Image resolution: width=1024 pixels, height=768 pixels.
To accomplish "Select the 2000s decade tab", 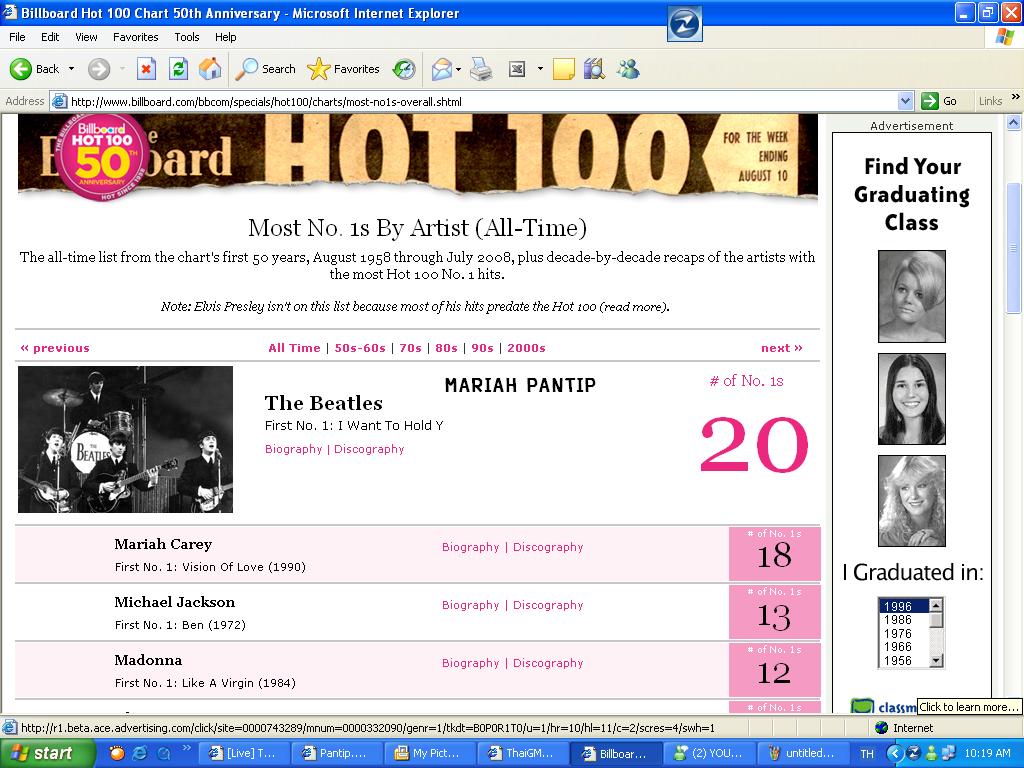I will pyautogui.click(x=526, y=348).
